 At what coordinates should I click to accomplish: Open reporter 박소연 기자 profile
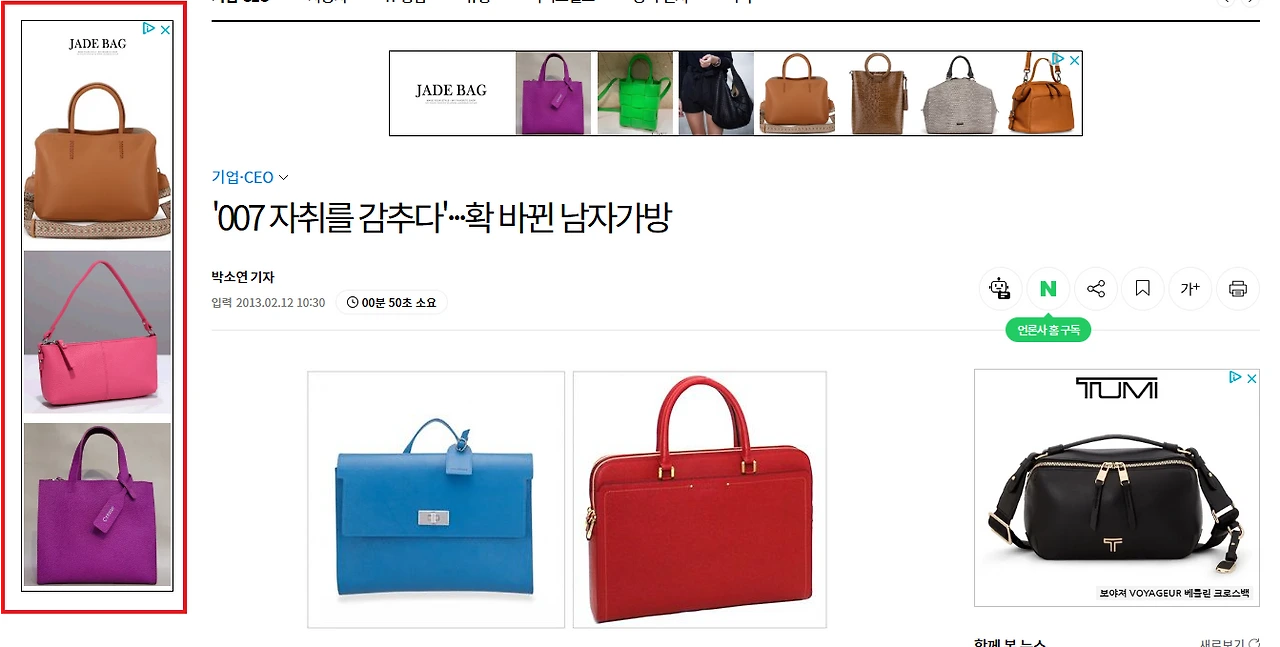243,277
